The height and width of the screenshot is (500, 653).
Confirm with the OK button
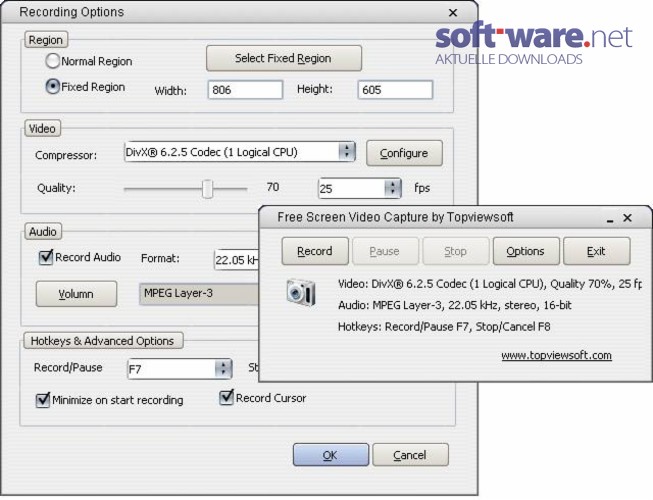point(331,455)
